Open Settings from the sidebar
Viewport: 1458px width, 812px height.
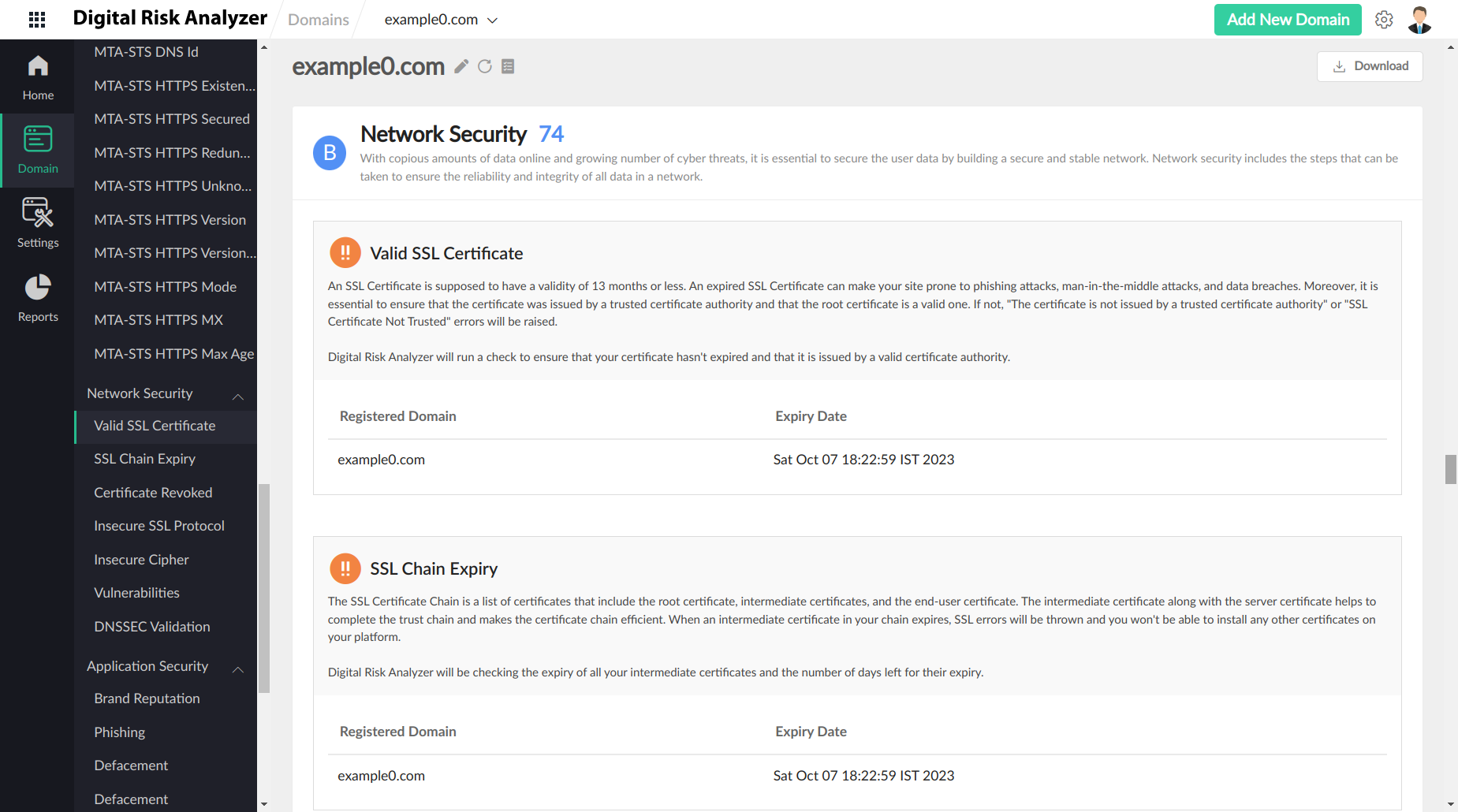pyautogui.click(x=37, y=223)
